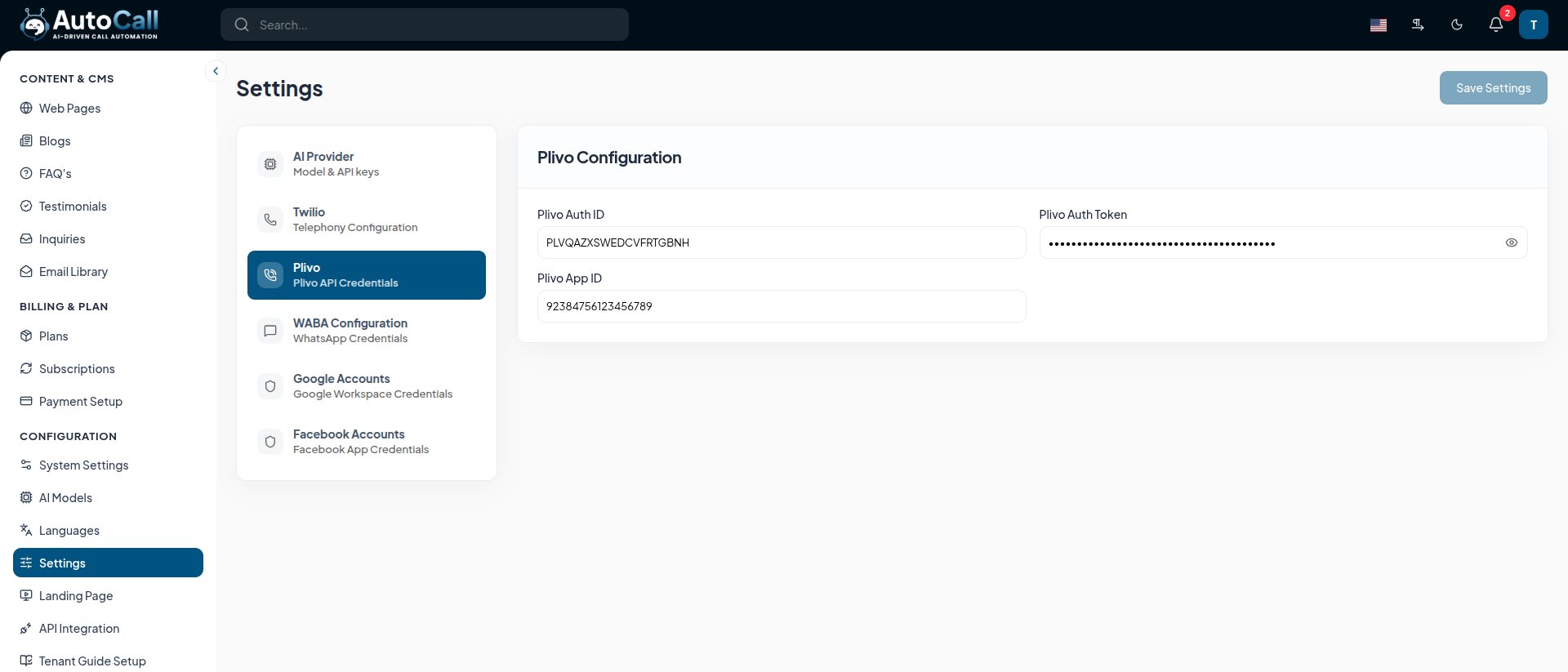Image resolution: width=1568 pixels, height=672 pixels.
Task: Edit the Plivo Auth Token field
Action: tap(1283, 243)
